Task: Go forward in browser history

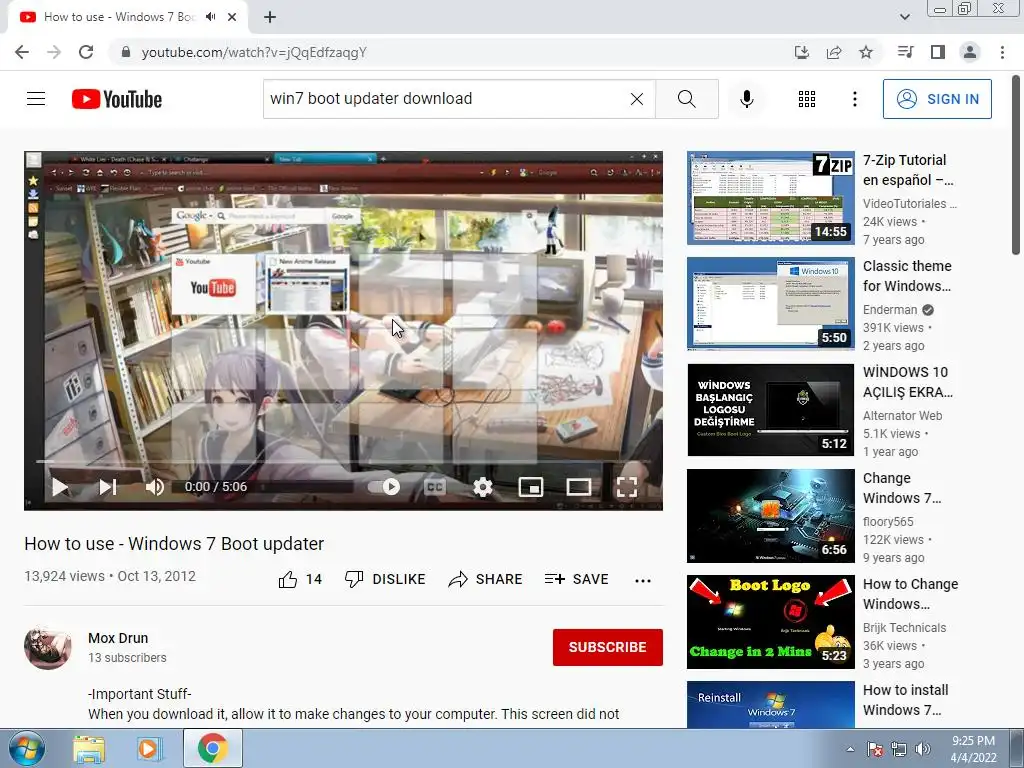Action: click(54, 52)
